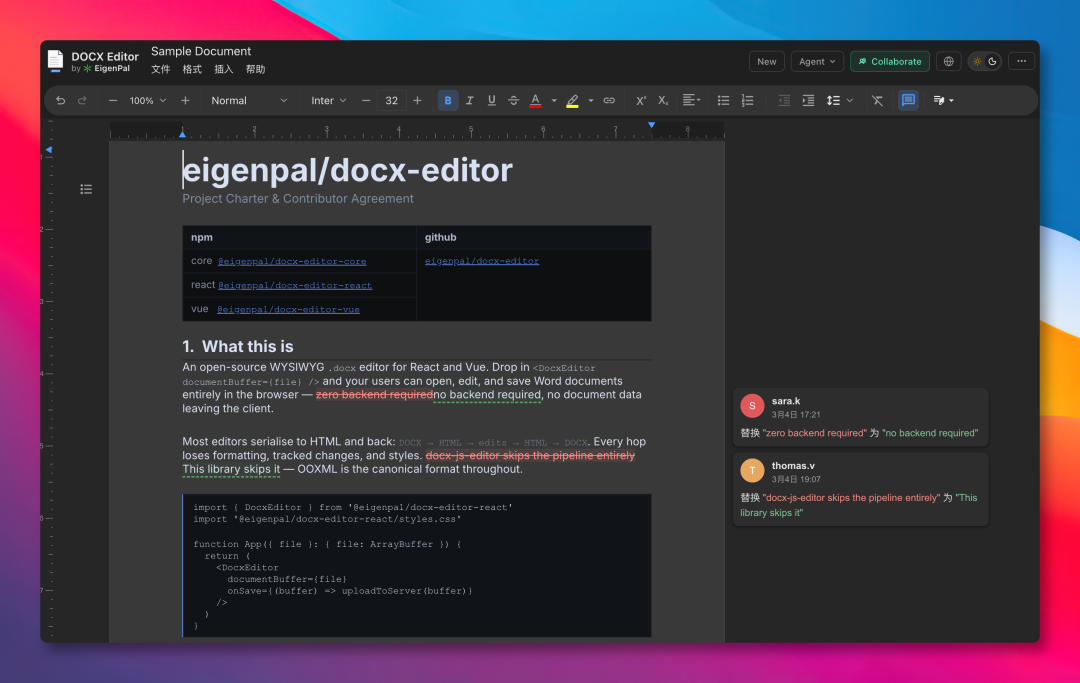1080x683 pixels.
Task: Open the 格式 menu
Action: coord(192,70)
